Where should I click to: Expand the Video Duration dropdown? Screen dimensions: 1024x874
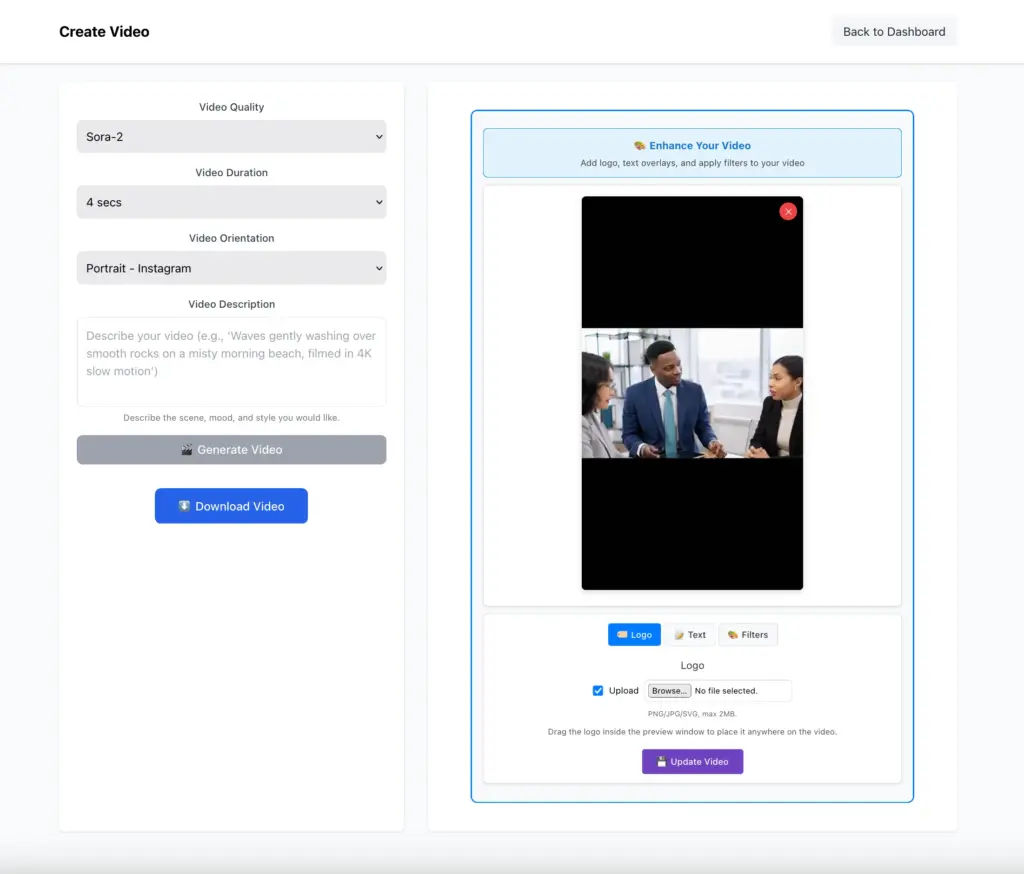(x=231, y=202)
